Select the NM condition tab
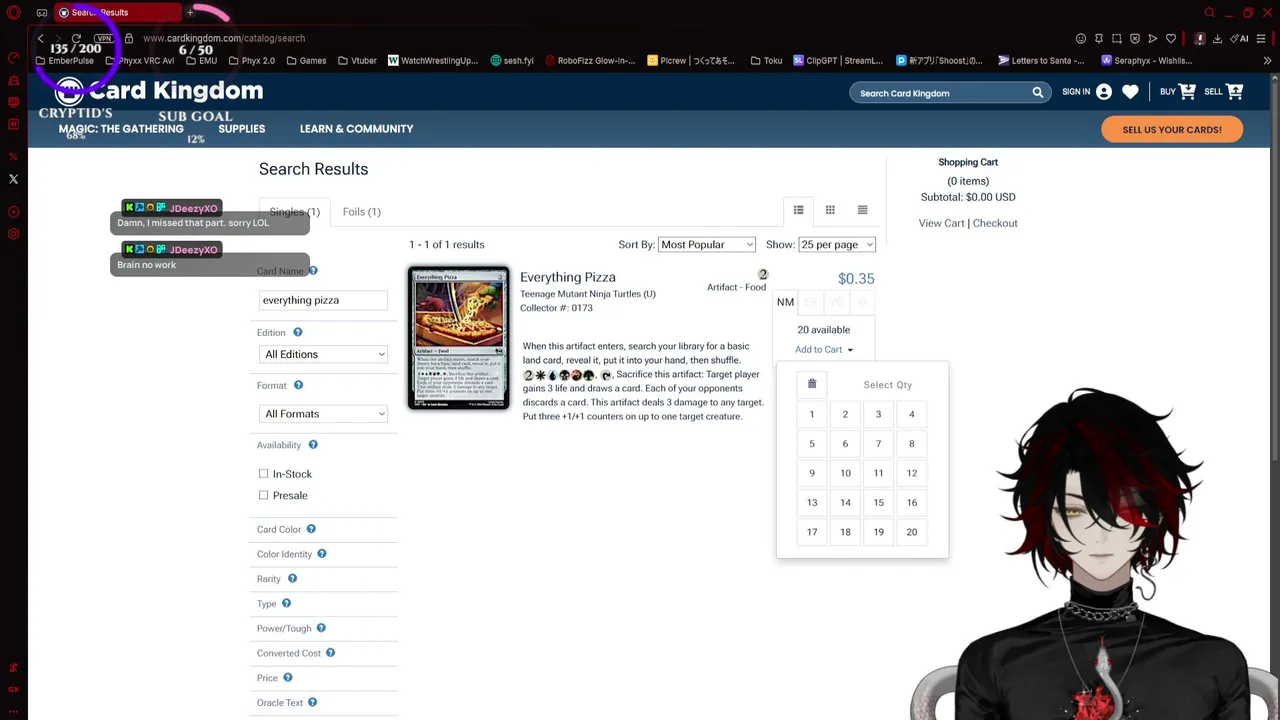The image size is (1280, 720). tap(785, 302)
